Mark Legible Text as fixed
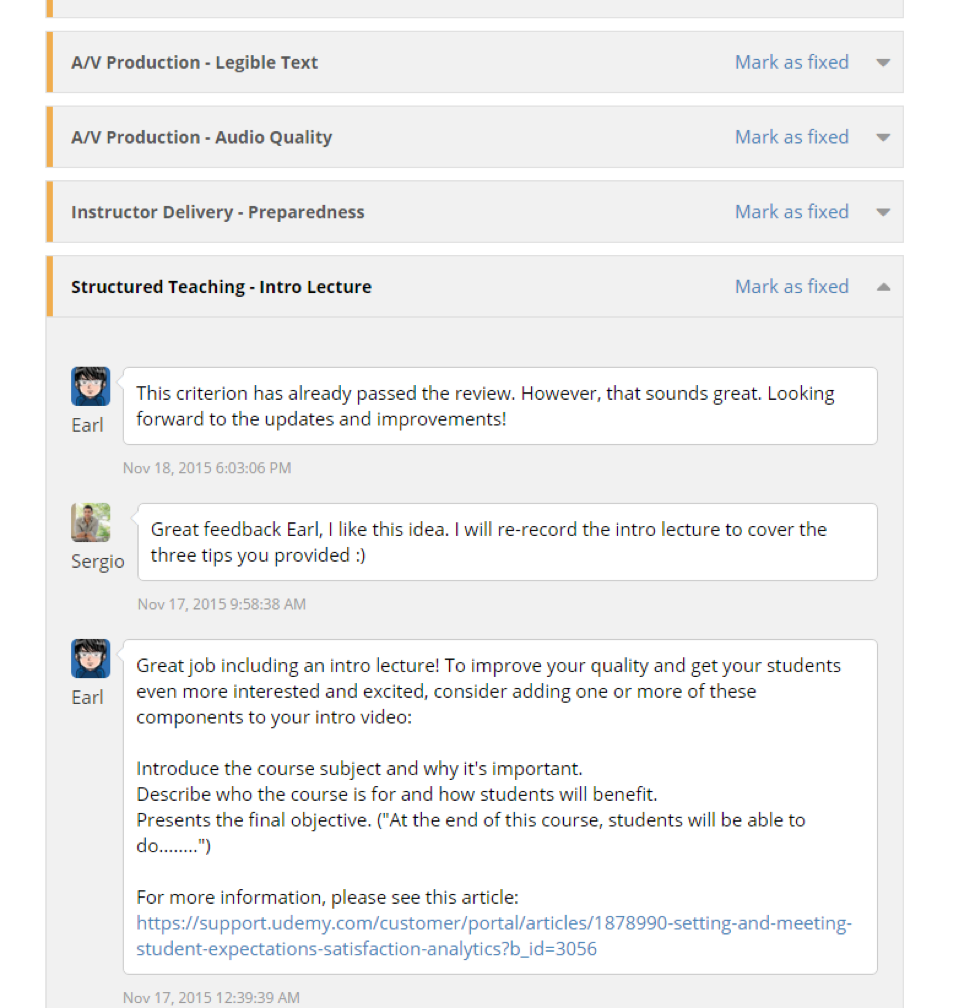 [x=791, y=62]
